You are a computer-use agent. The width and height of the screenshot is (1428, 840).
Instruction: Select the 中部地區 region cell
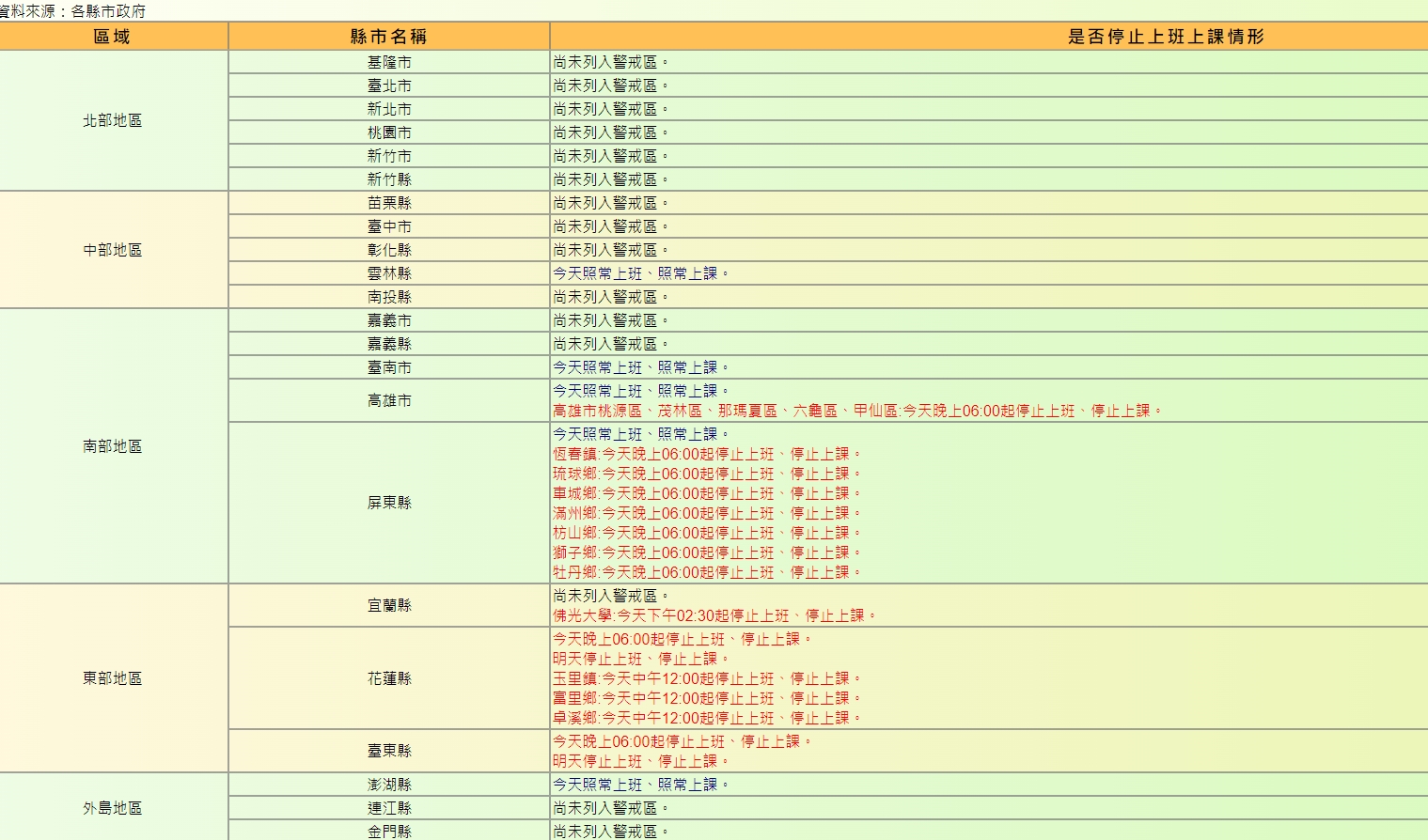[113, 250]
